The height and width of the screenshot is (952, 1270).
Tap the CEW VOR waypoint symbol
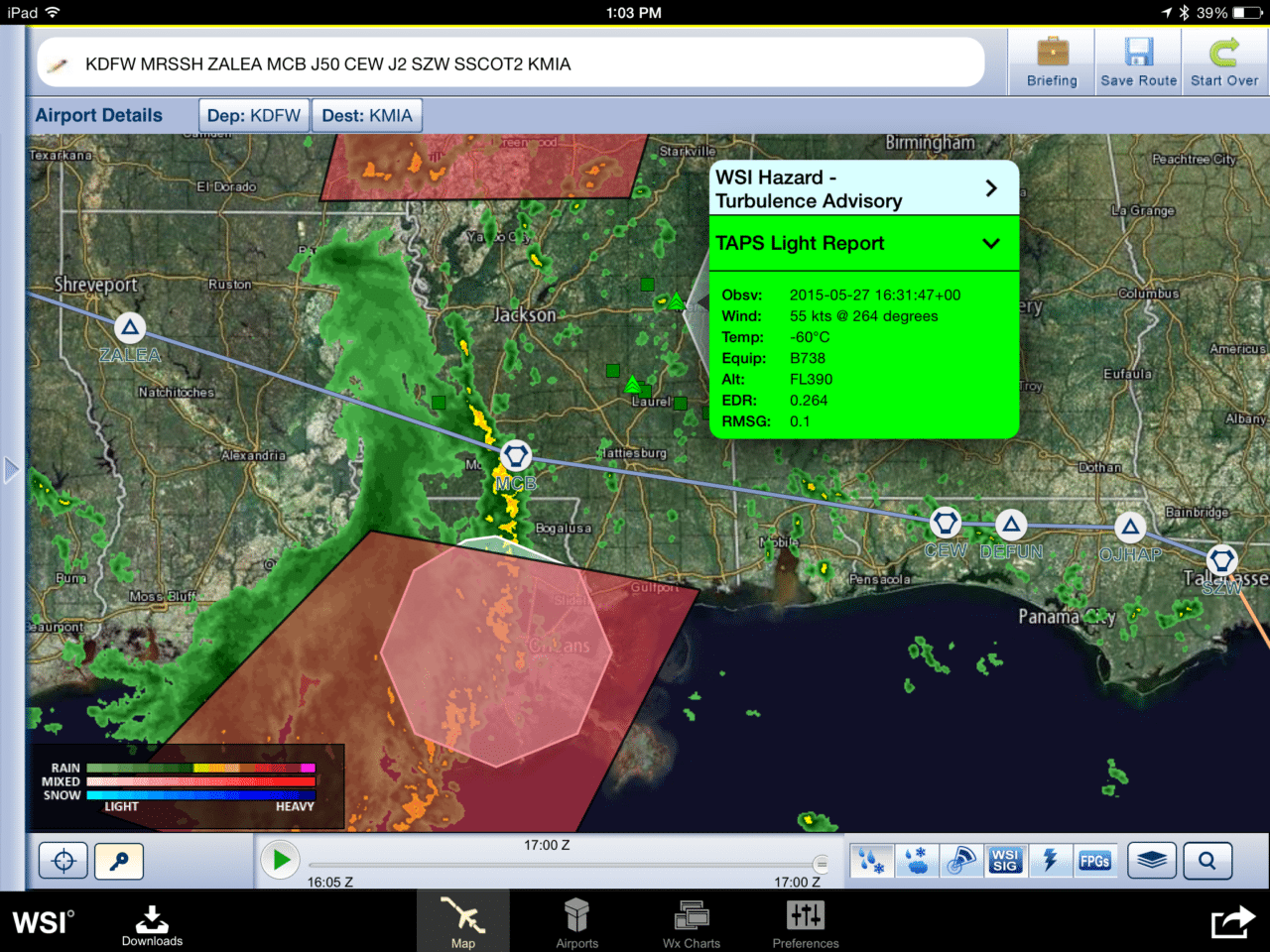945,522
